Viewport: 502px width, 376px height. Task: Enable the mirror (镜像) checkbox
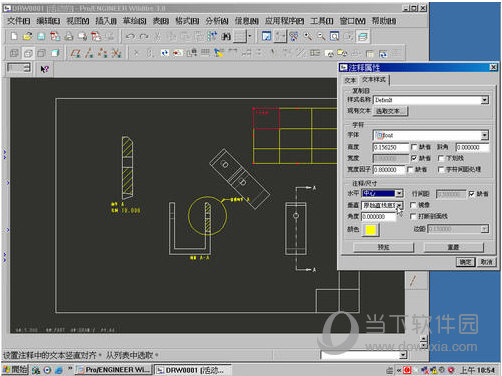tap(413, 205)
